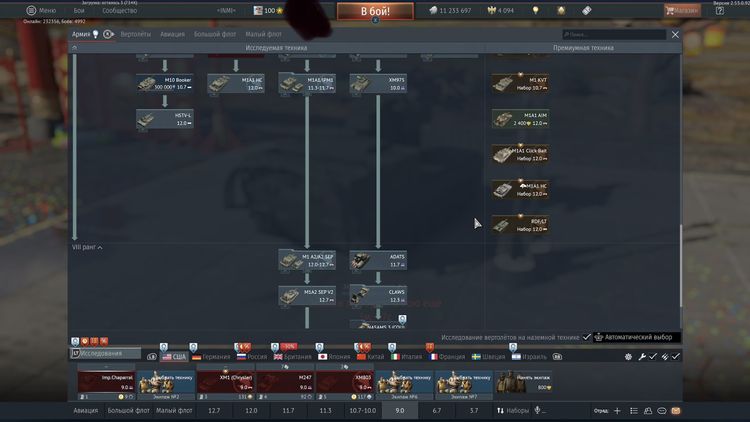Viewport: 750px width, 422px height.
Task: Click the red «В бой!» battle button
Action: (374, 11)
